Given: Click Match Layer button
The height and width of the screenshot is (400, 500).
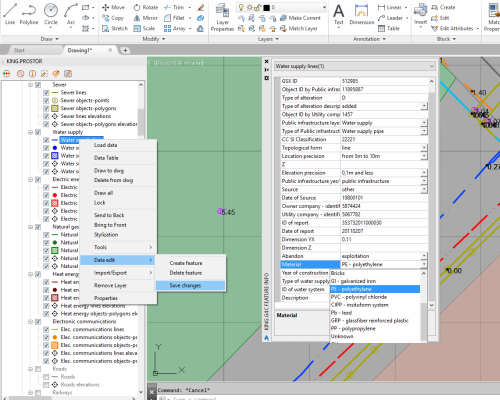Looking at the screenshot, I should pos(299,29).
